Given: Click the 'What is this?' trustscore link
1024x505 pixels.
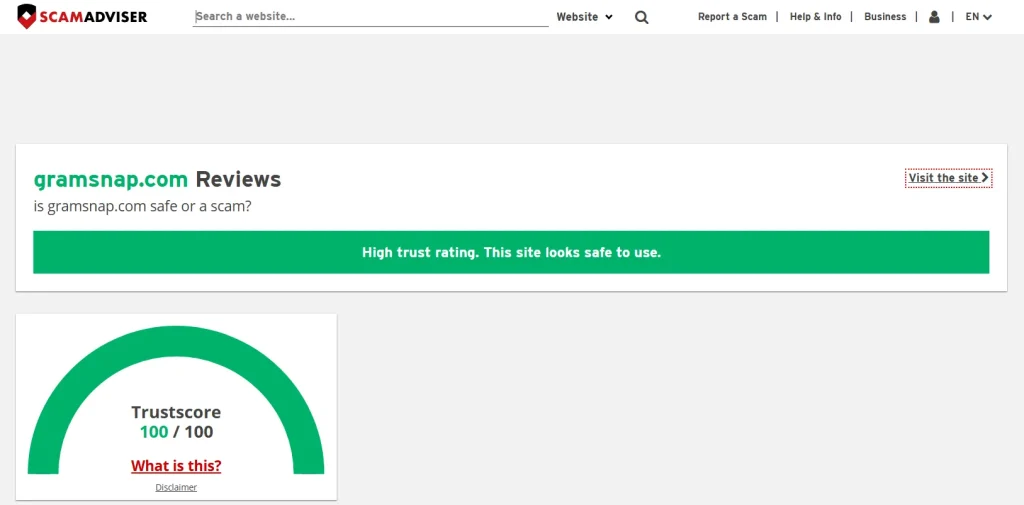Looking at the screenshot, I should 176,466.
